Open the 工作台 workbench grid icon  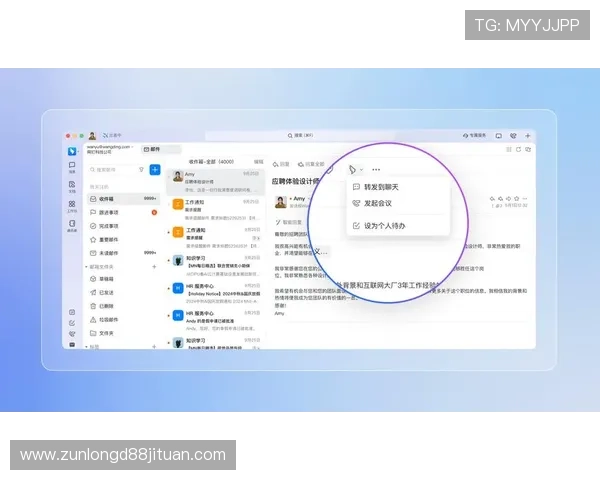(72, 206)
